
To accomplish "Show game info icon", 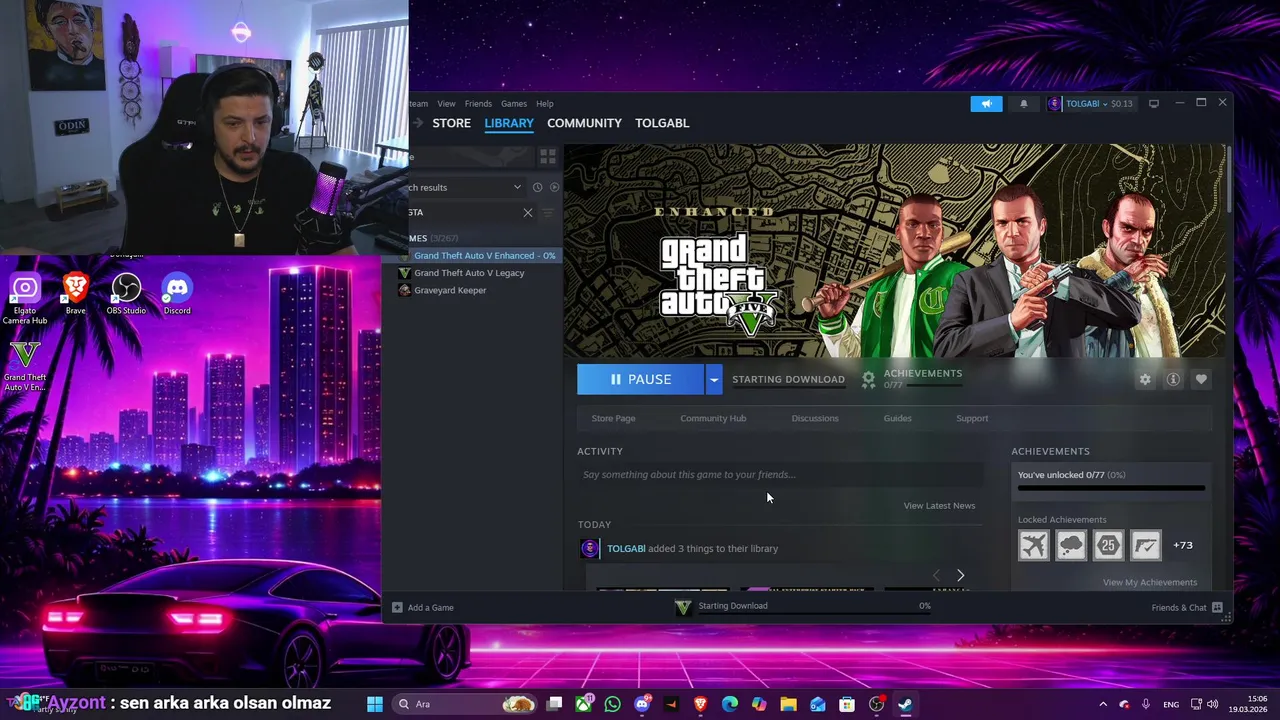I will click(x=1173, y=379).
